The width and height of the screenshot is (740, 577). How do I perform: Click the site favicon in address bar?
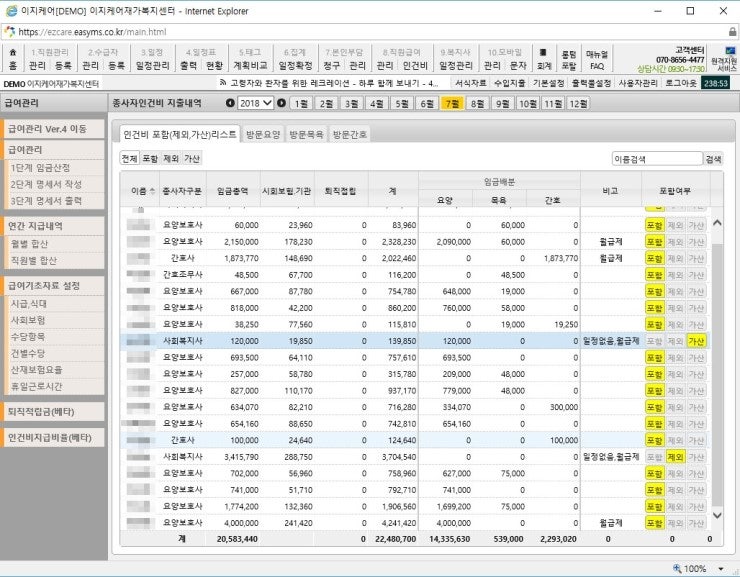[9, 32]
